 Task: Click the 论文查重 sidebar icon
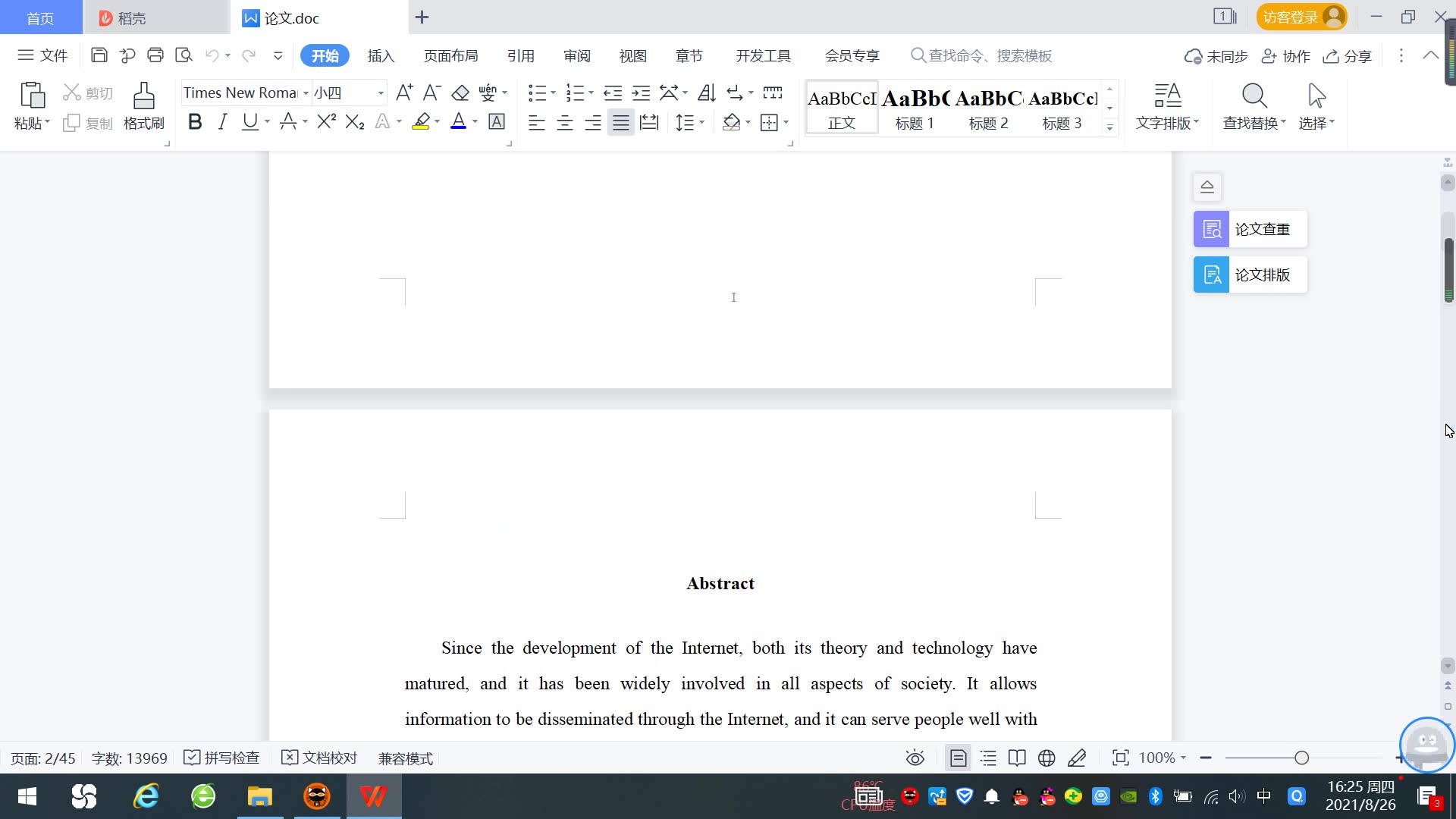coord(1248,228)
